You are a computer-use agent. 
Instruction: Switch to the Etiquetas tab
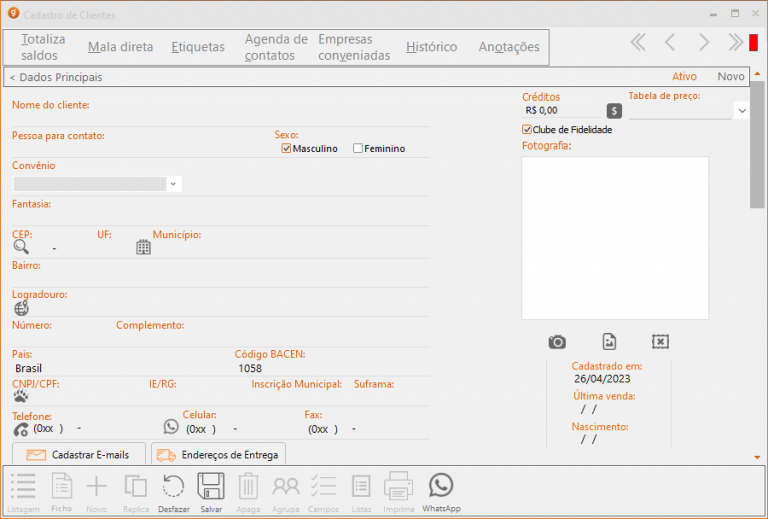pyautogui.click(x=198, y=47)
